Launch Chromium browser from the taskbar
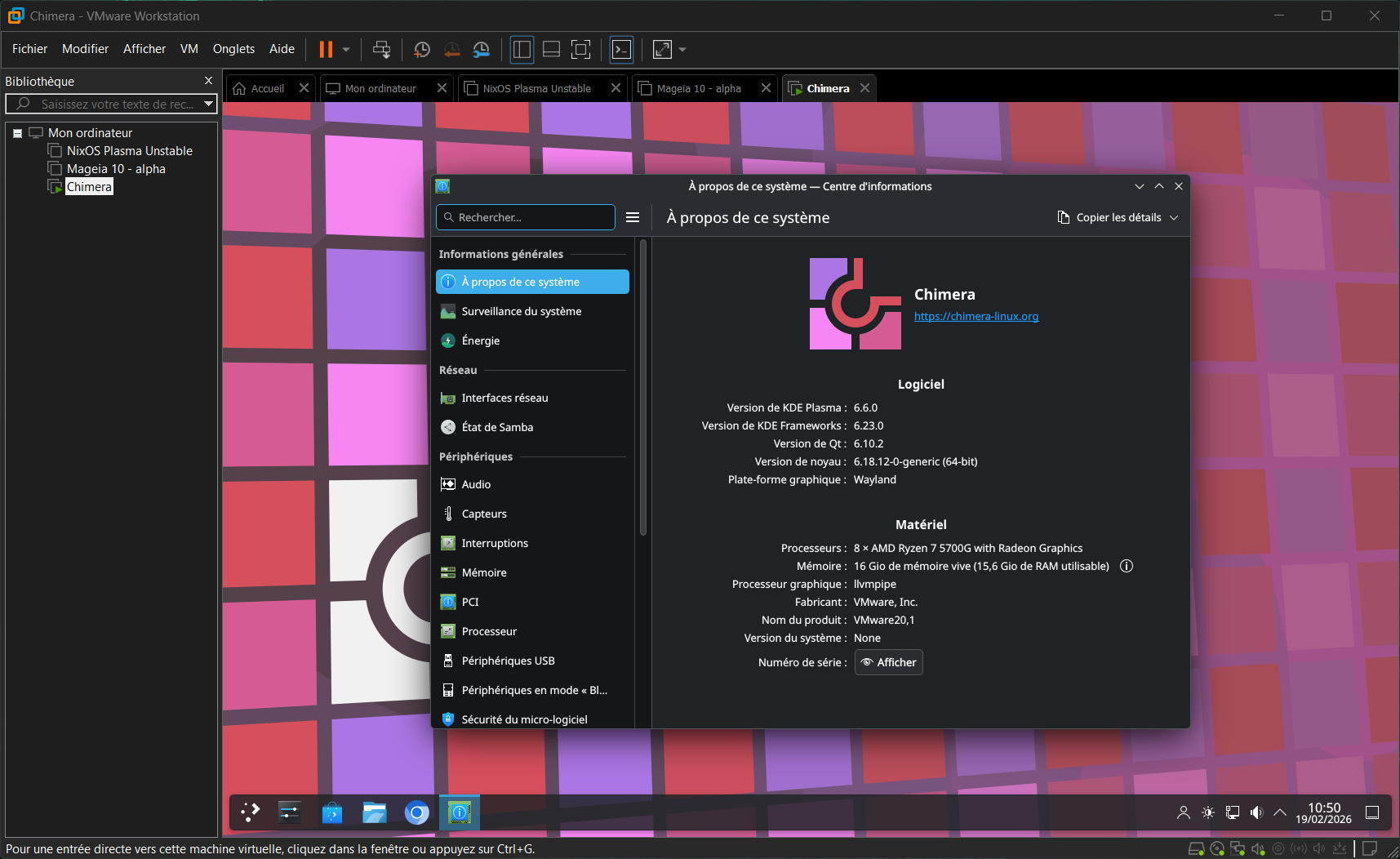 [416, 812]
